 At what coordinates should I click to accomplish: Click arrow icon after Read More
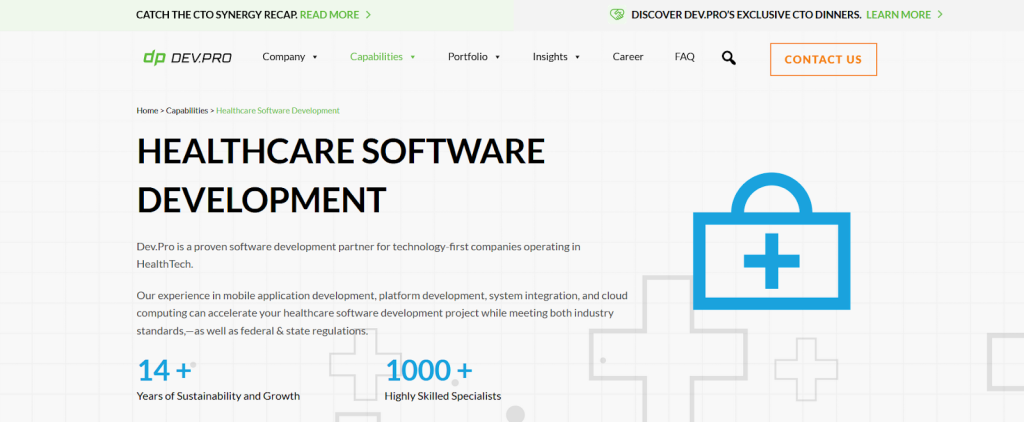click(368, 15)
